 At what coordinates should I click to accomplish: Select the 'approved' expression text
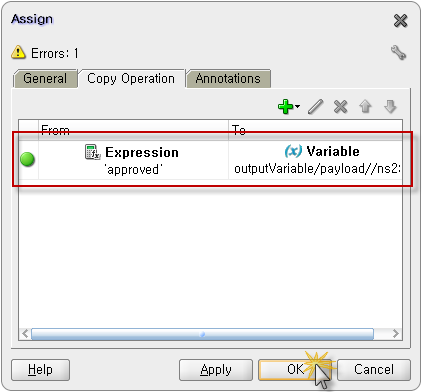tap(133, 170)
